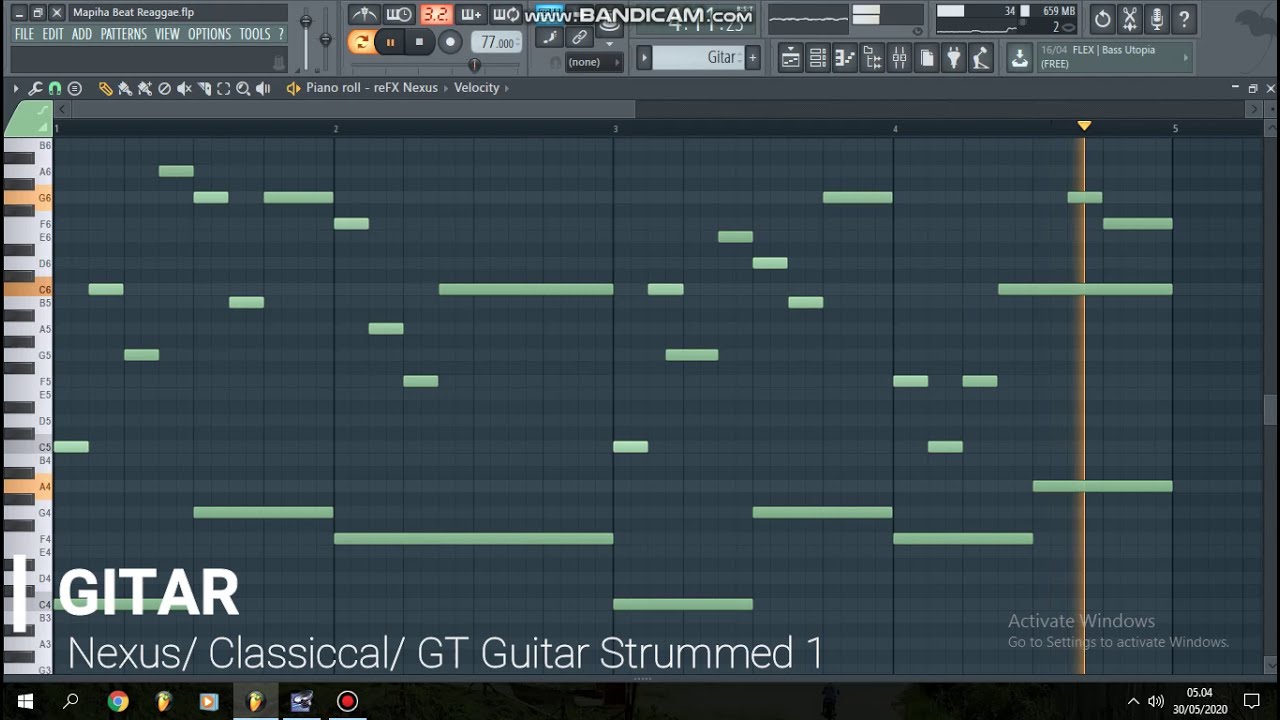Select the Draw pencil tool
Viewport: 1280px width, 720px height.
(105, 88)
